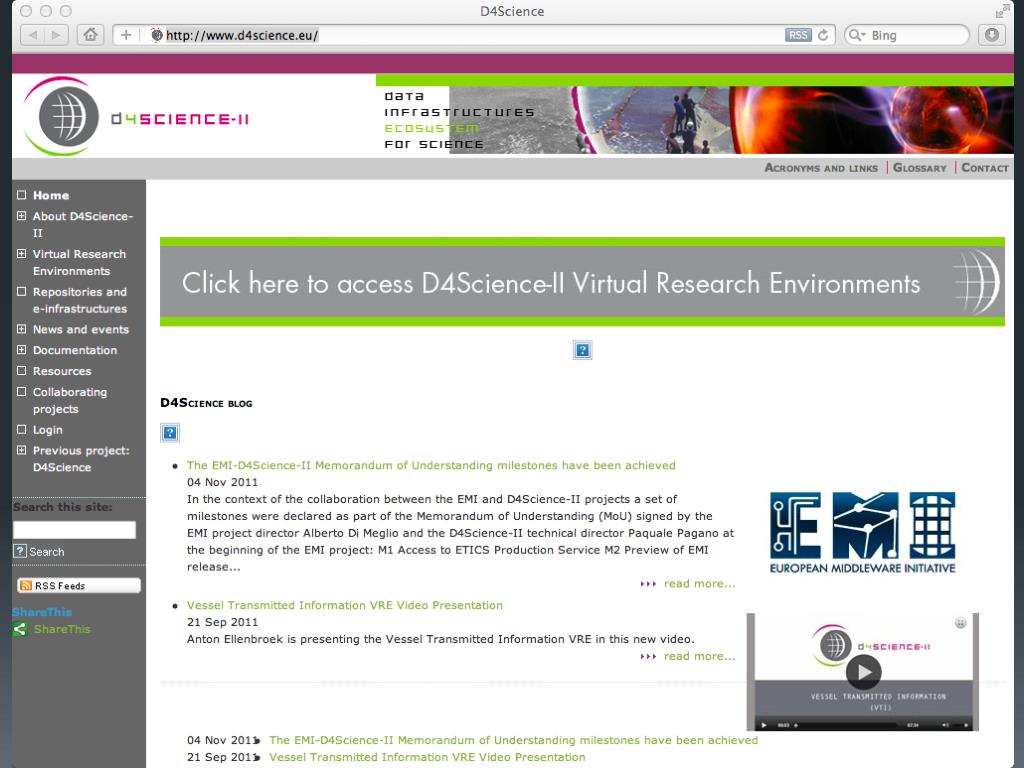The image size is (1024, 768).
Task: Click the access Virtual Research Environments banner
Action: [582, 282]
